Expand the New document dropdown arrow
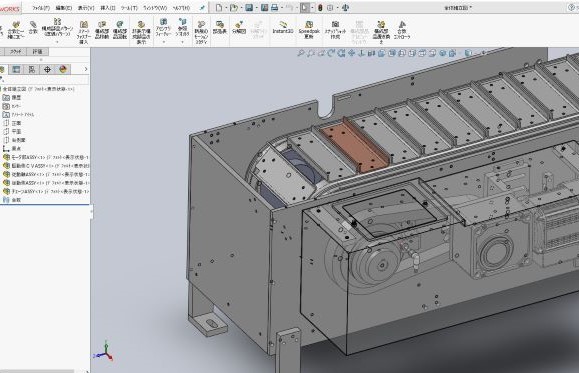Screen dimensions: 579x373 pyautogui.click(x=226, y=8)
